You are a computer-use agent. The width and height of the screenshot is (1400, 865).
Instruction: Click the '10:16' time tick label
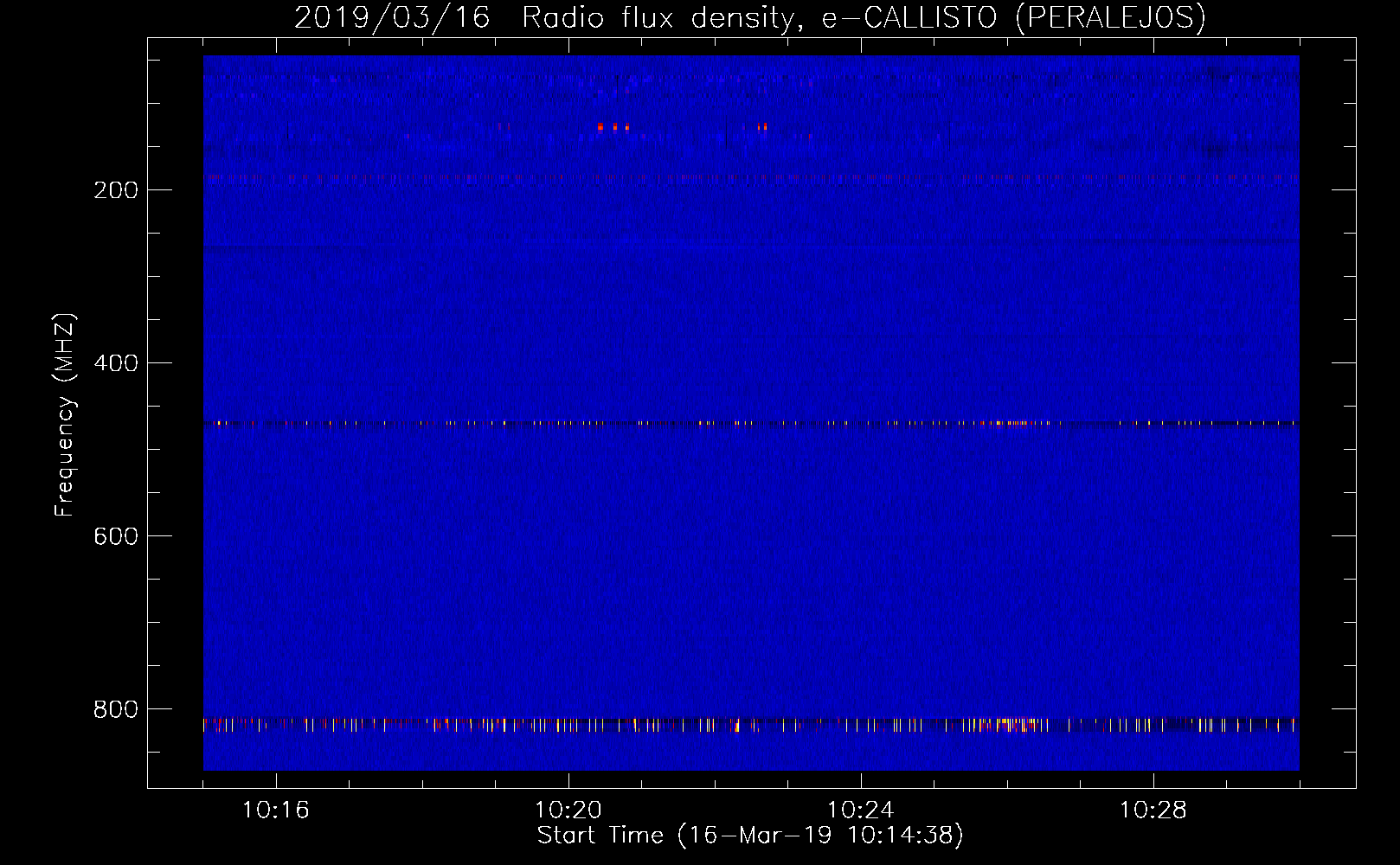(x=276, y=811)
